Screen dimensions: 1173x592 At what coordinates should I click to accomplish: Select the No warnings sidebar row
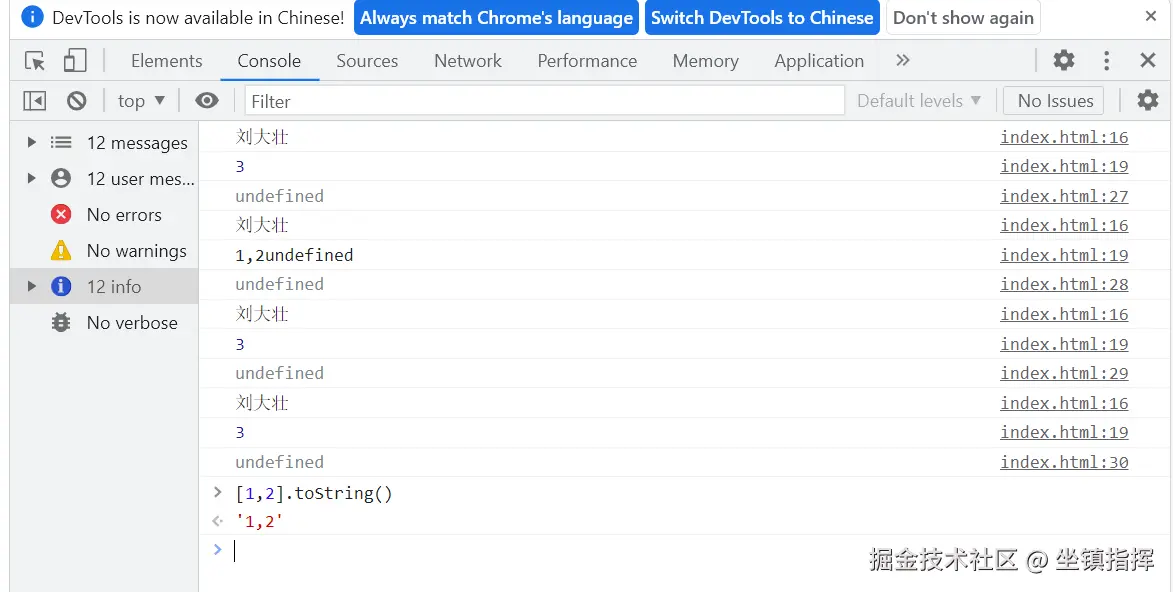point(104,251)
